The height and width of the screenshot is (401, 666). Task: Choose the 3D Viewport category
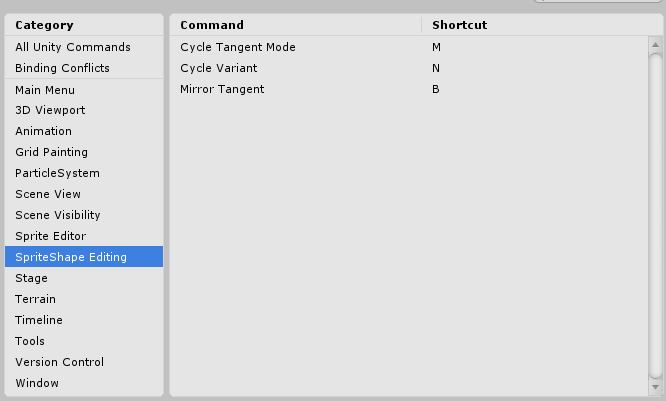coord(50,110)
